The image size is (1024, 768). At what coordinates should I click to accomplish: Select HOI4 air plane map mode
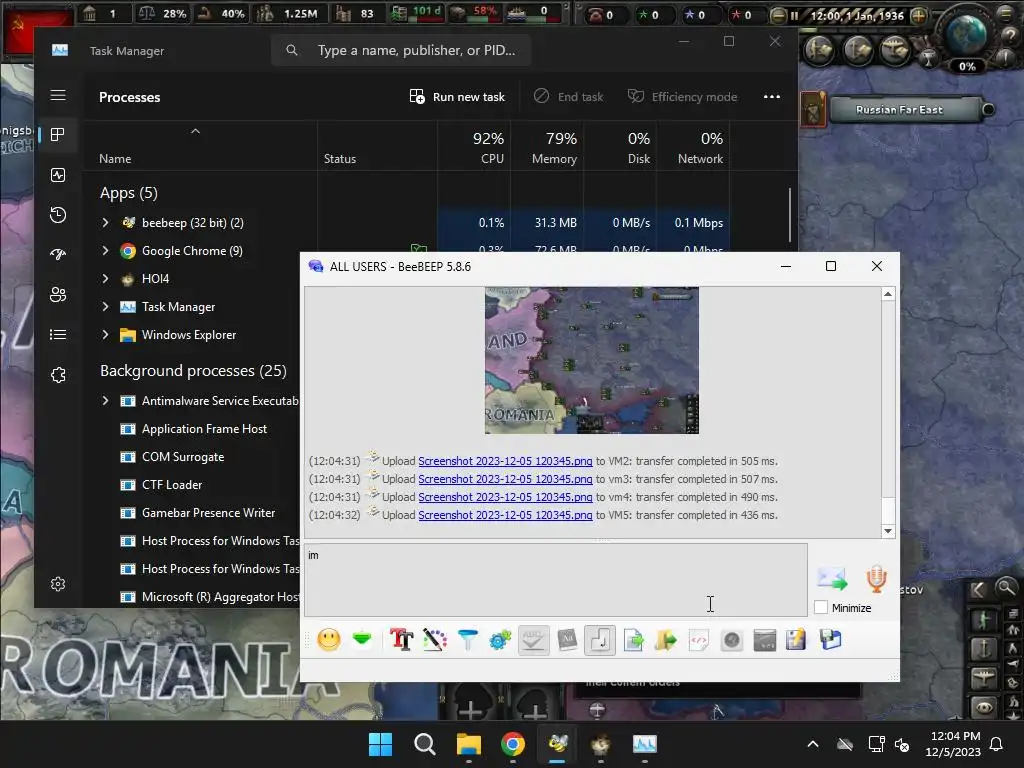984,679
